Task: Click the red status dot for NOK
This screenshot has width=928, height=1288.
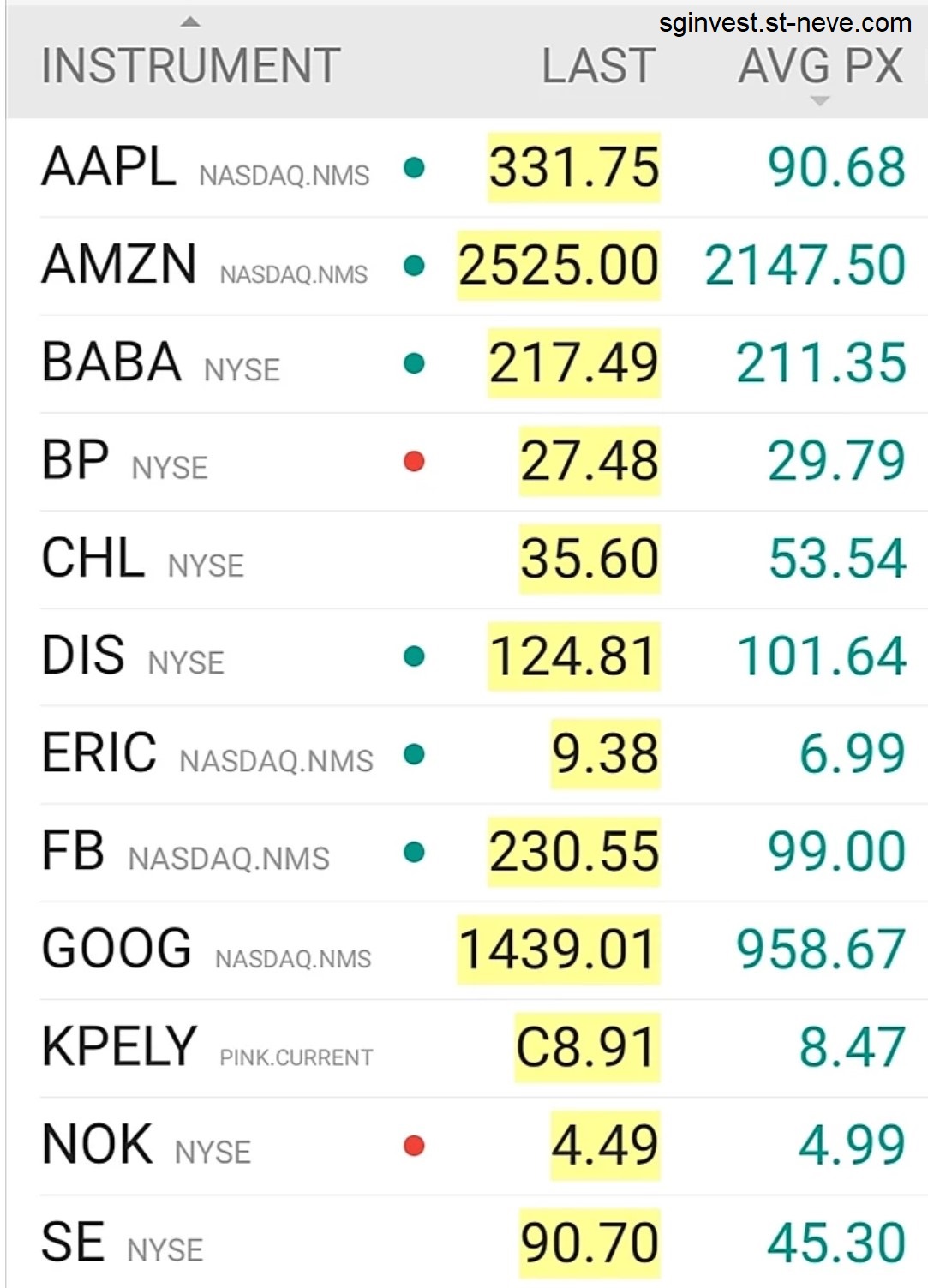Action: pyautogui.click(x=414, y=1146)
